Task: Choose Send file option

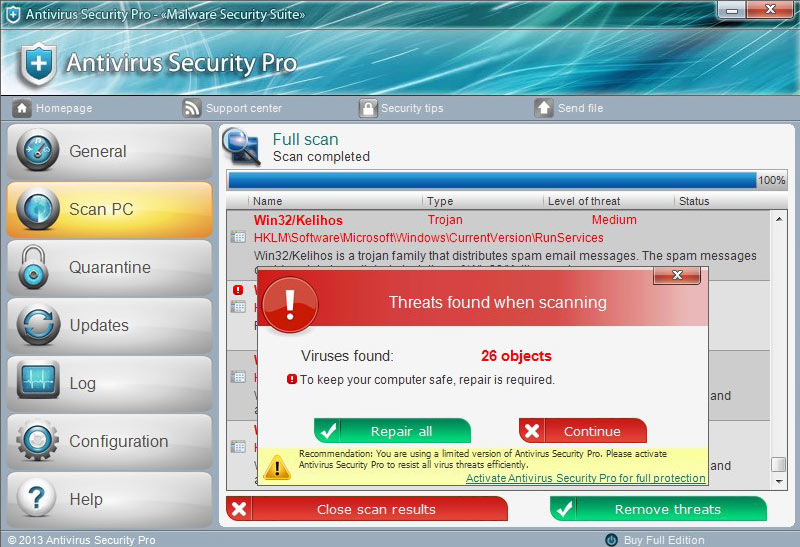Action: click(581, 108)
